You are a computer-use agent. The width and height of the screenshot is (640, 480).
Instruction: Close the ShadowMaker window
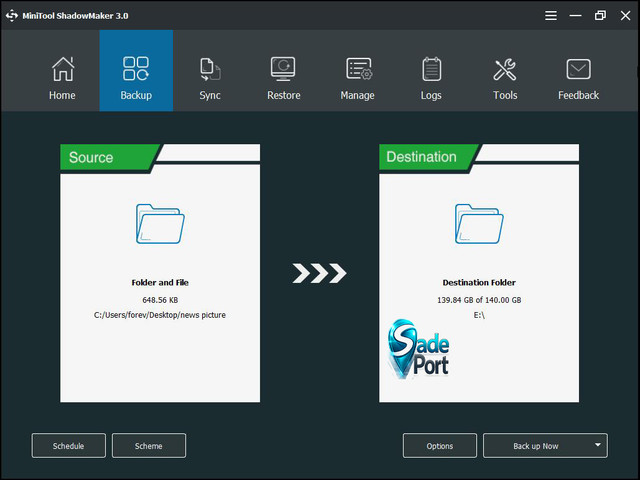tap(625, 16)
